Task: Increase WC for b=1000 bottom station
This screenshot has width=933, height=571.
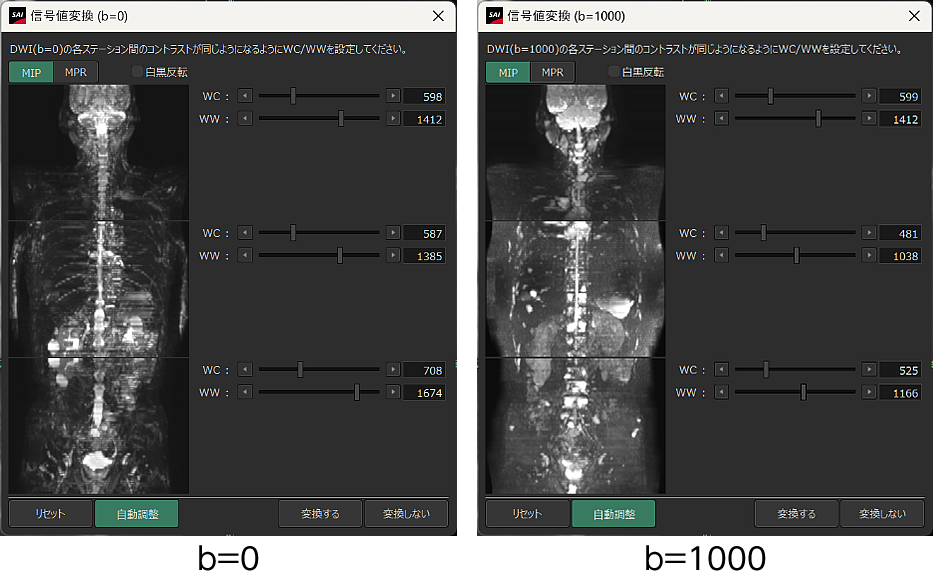Action: (869, 370)
